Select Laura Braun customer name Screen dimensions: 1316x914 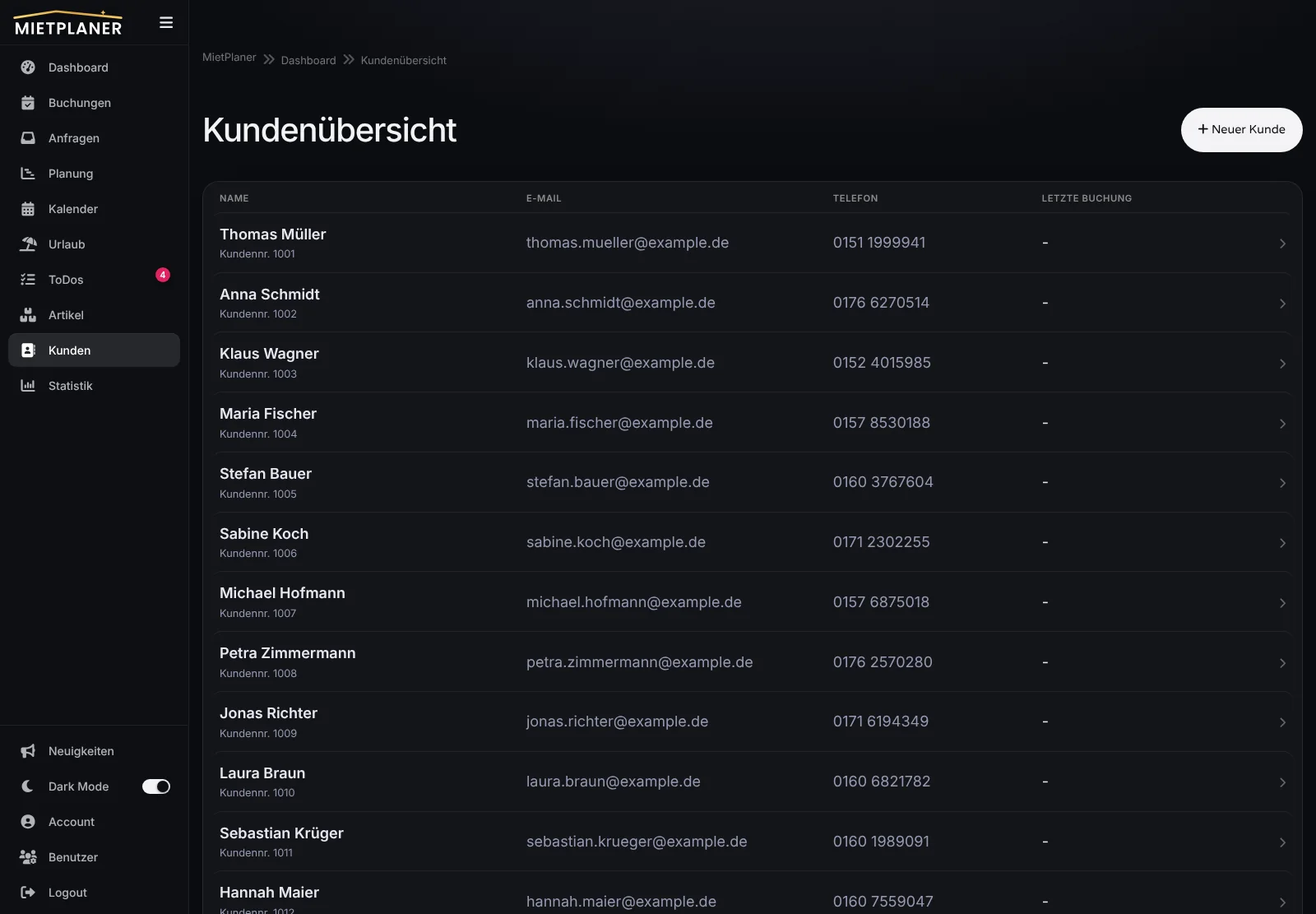tap(262, 773)
